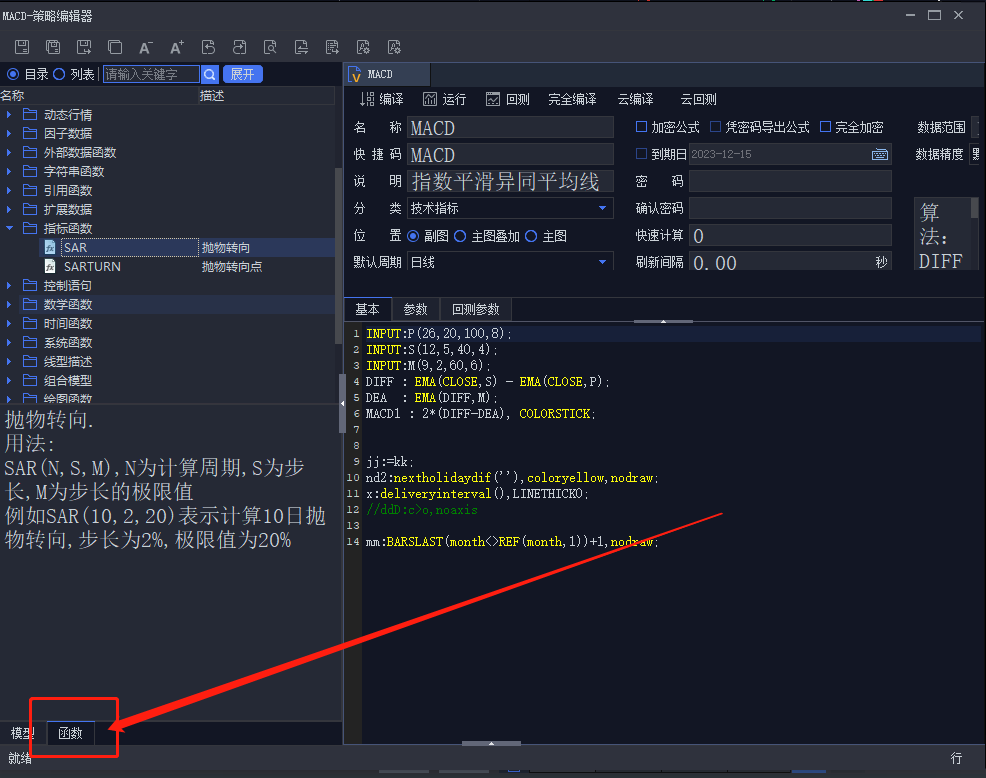Switch to the 函数 bottom tab

(70, 733)
